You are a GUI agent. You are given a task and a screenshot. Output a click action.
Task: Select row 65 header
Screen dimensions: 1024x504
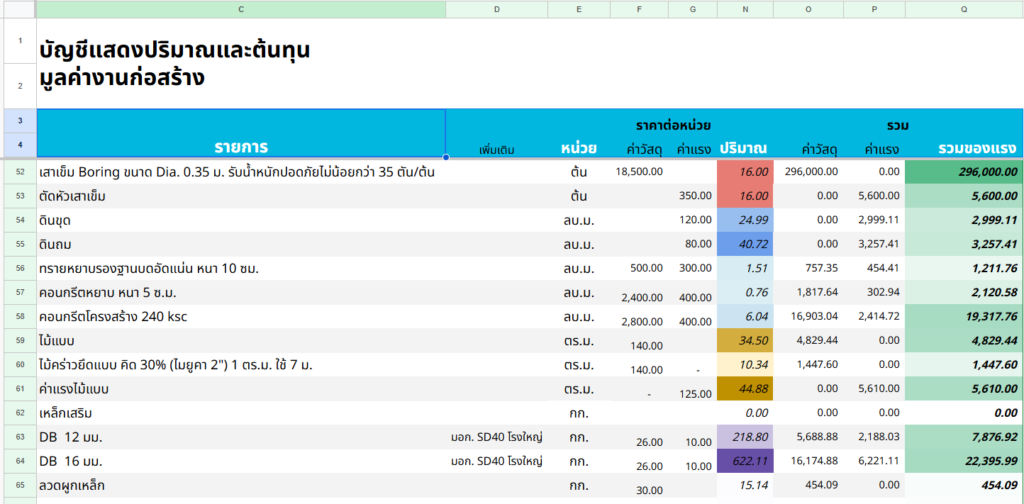click(18, 485)
